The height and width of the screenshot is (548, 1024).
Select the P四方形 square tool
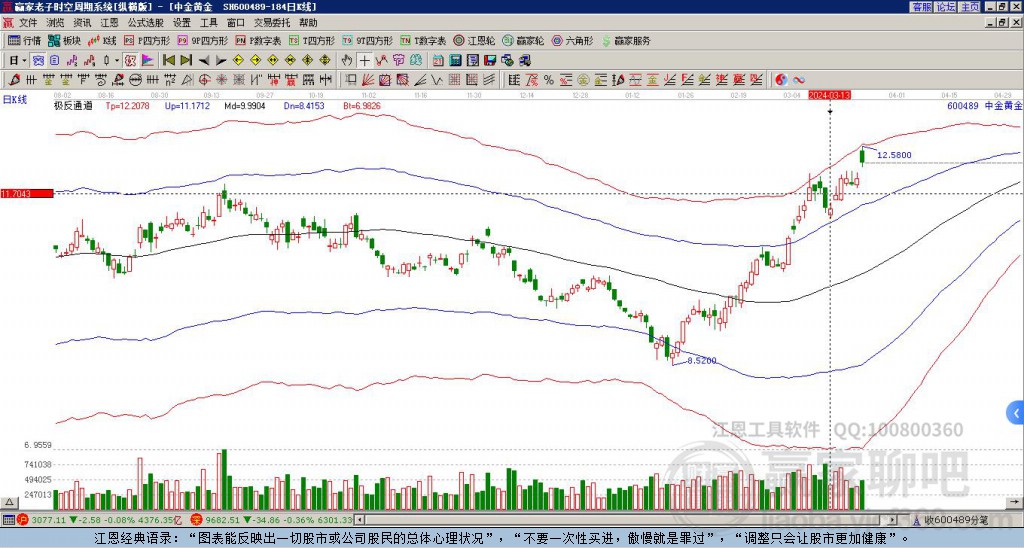coord(147,40)
